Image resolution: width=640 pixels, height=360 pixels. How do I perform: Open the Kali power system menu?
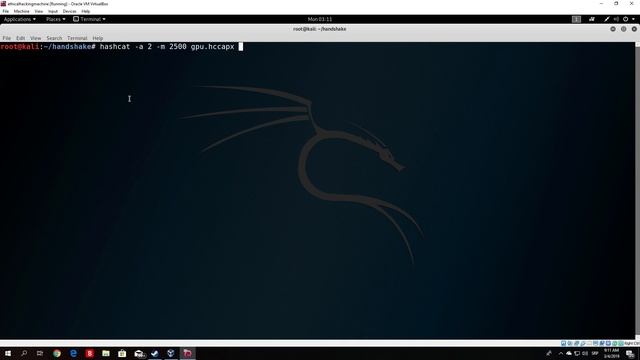pos(628,19)
